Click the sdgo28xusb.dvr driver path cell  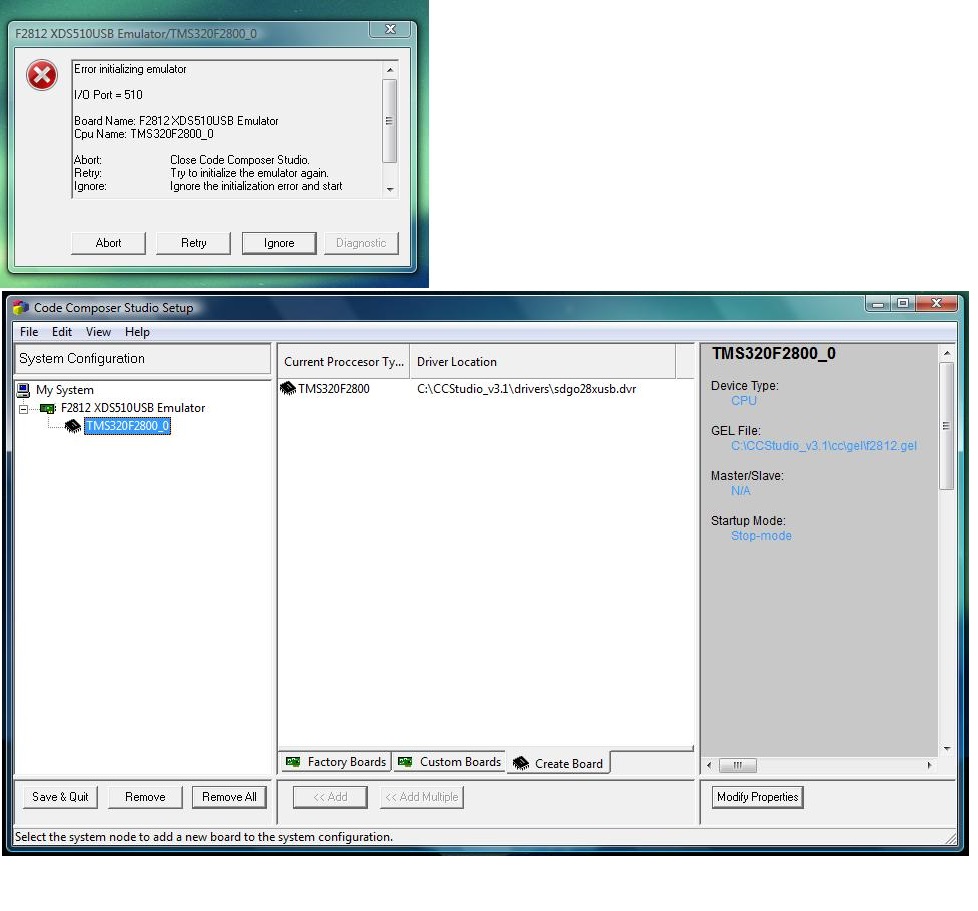(526, 389)
